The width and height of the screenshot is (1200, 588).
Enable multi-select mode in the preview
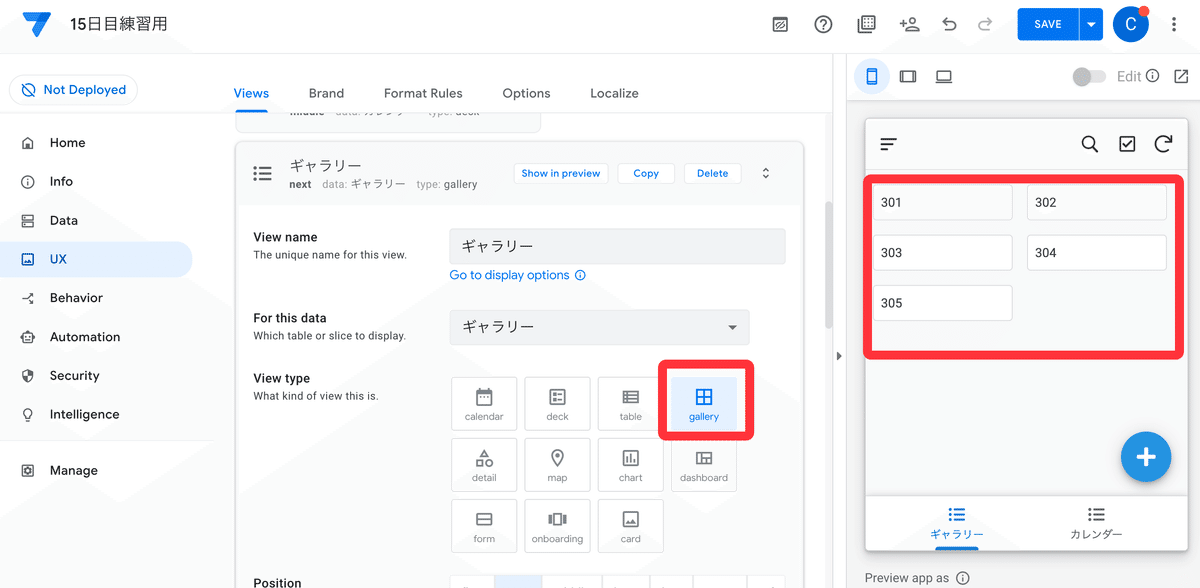click(1126, 143)
